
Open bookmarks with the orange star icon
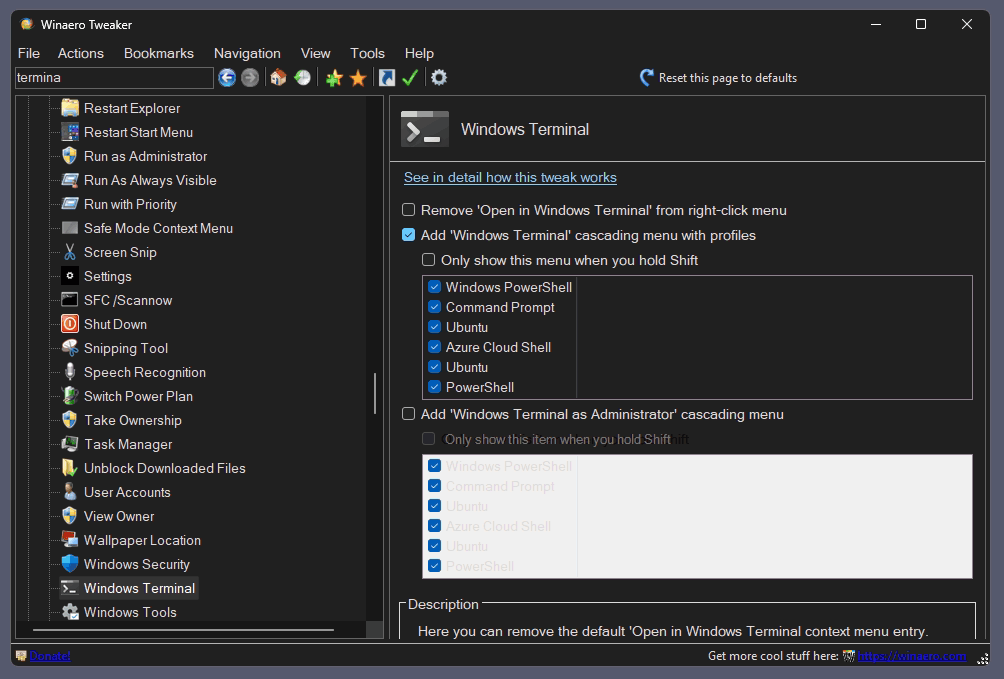point(358,78)
